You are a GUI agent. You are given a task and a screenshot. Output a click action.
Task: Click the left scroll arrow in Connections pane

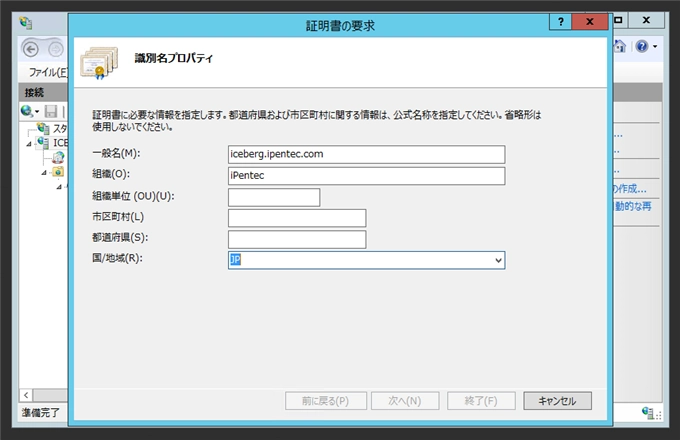pos(26,395)
